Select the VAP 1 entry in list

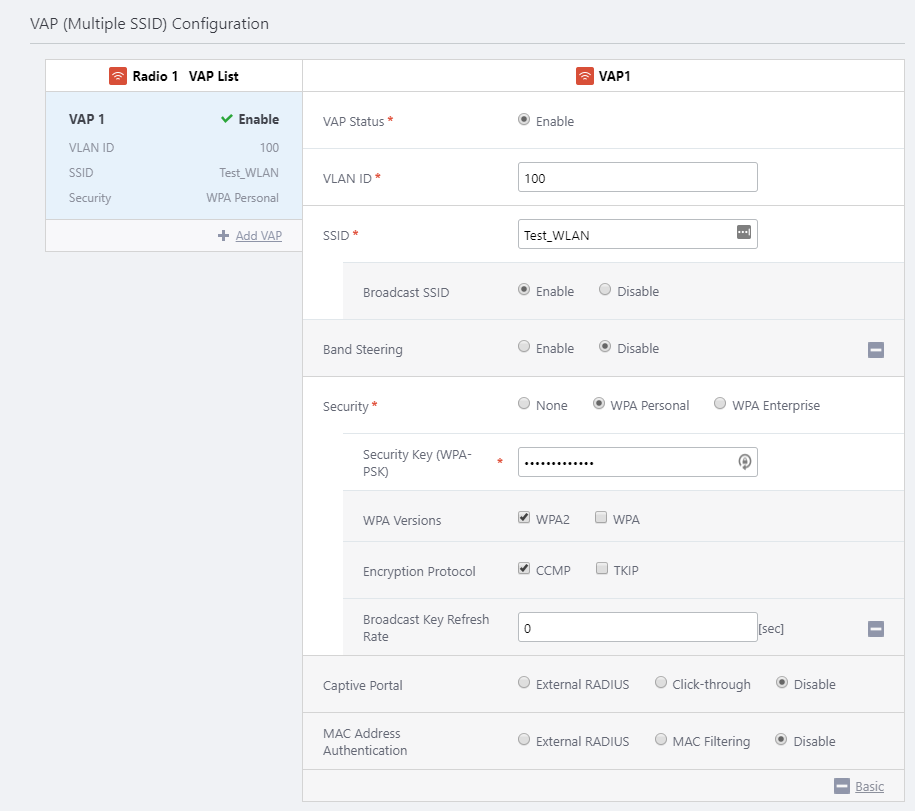point(174,157)
